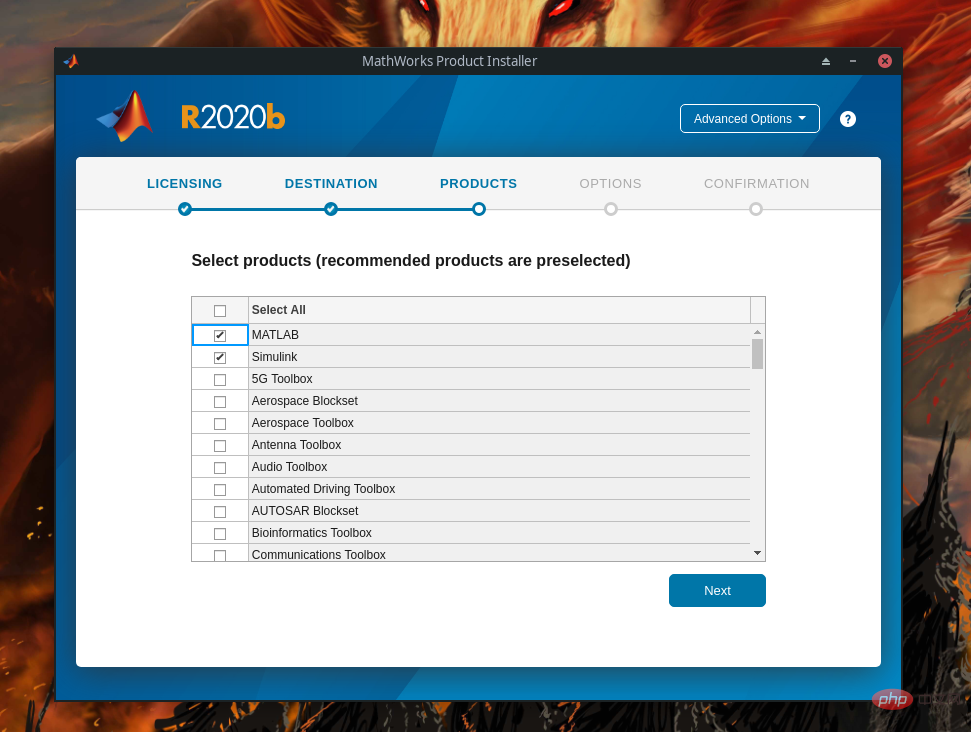Click the Simulink product name row
The height and width of the screenshot is (732, 971).
499,357
